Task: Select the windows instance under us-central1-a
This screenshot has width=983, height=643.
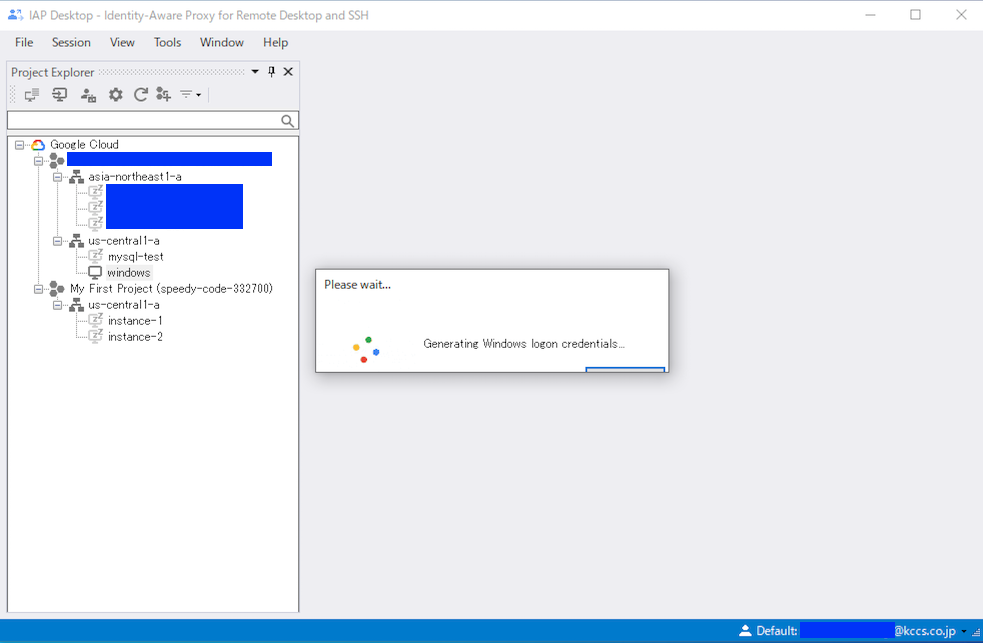Action: click(x=129, y=272)
